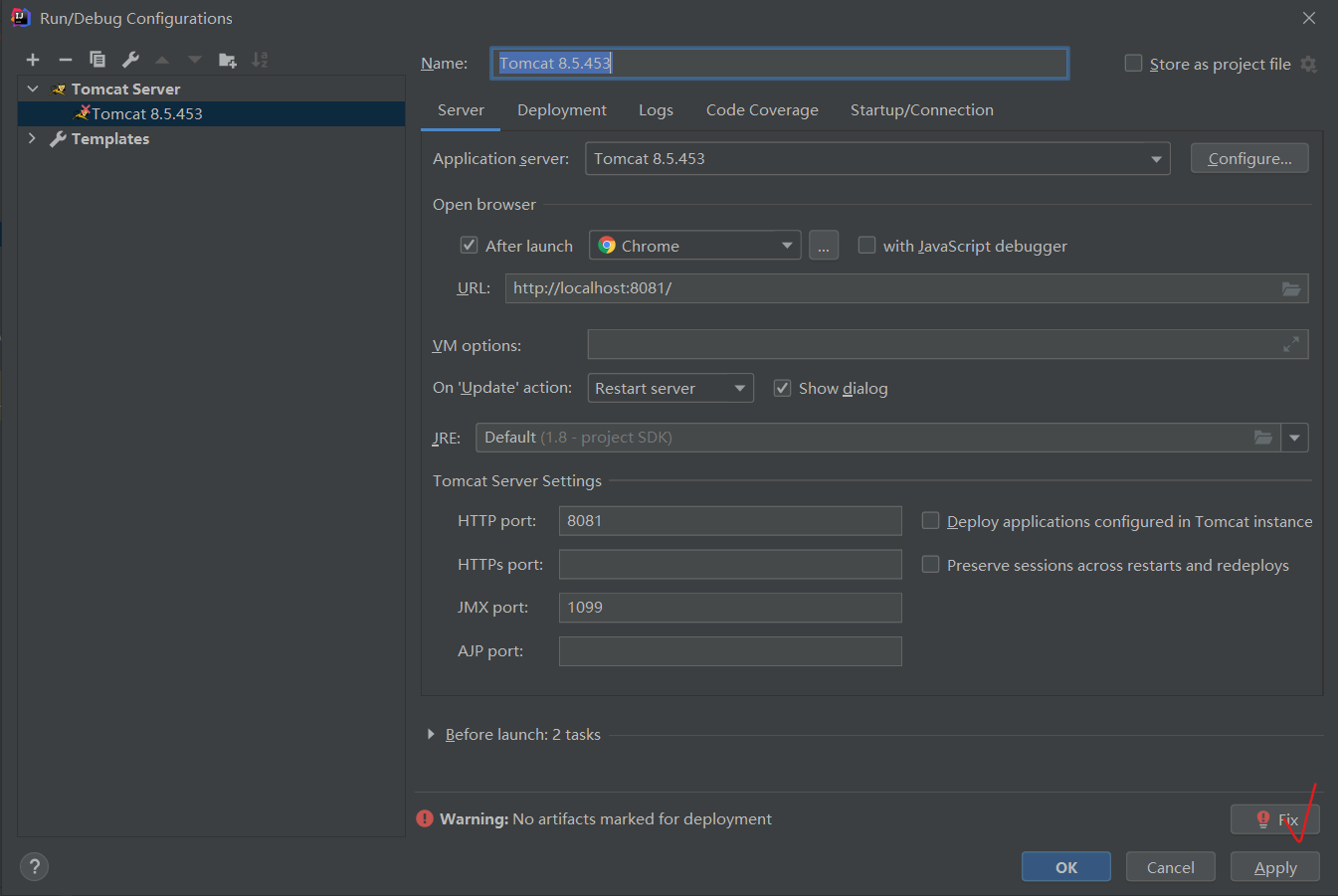Click the Name input field
The image size is (1338, 896).
pyautogui.click(x=780, y=64)
